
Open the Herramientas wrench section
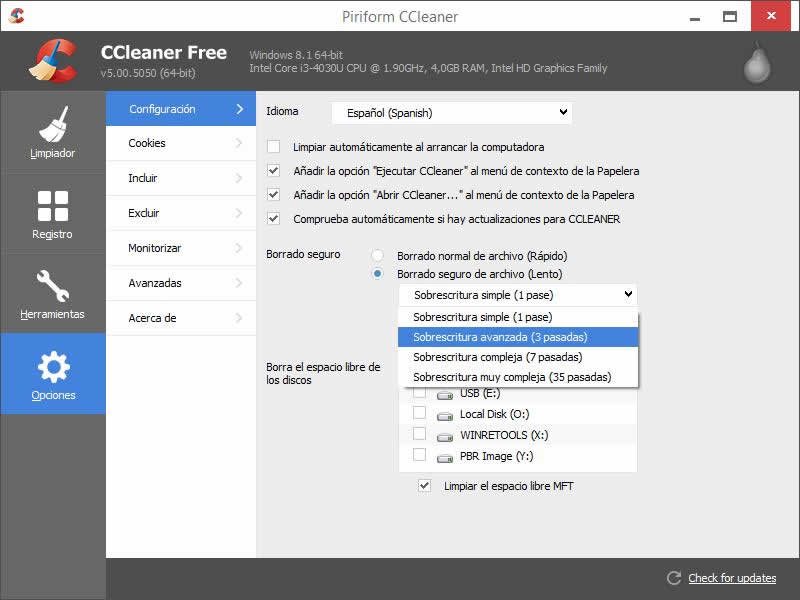53,293
